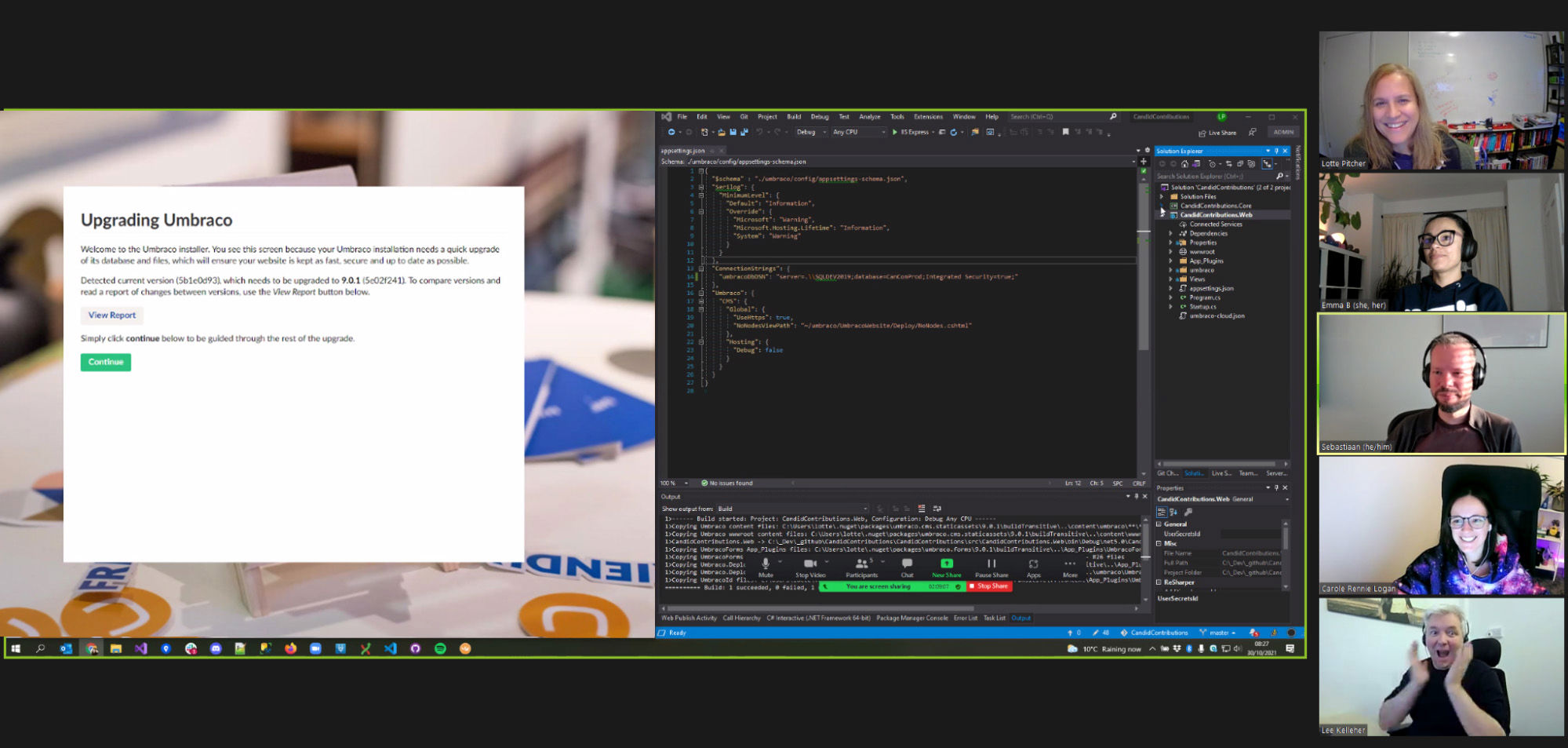
Task: Click Show All Files icon in Solution Explorer
Action: click(1252, 164)
